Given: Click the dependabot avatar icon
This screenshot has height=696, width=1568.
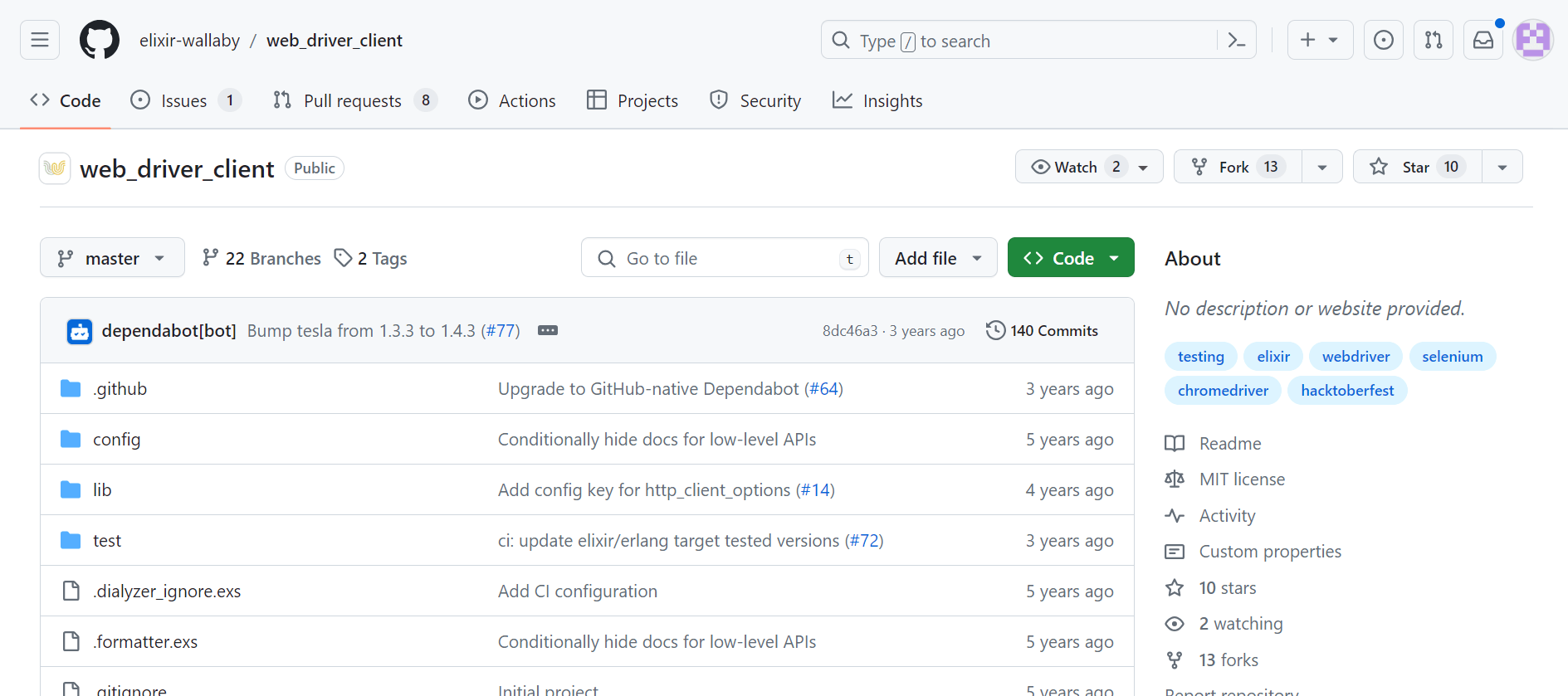Looking at the screenshot, I should tap(80, 331).
